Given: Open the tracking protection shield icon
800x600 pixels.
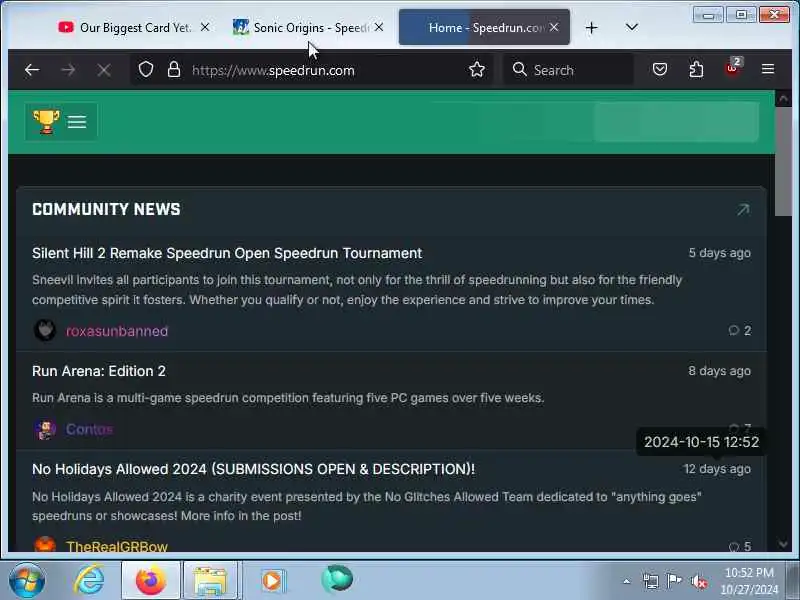Looking at the screenshot, I should [x=146, y=69].
